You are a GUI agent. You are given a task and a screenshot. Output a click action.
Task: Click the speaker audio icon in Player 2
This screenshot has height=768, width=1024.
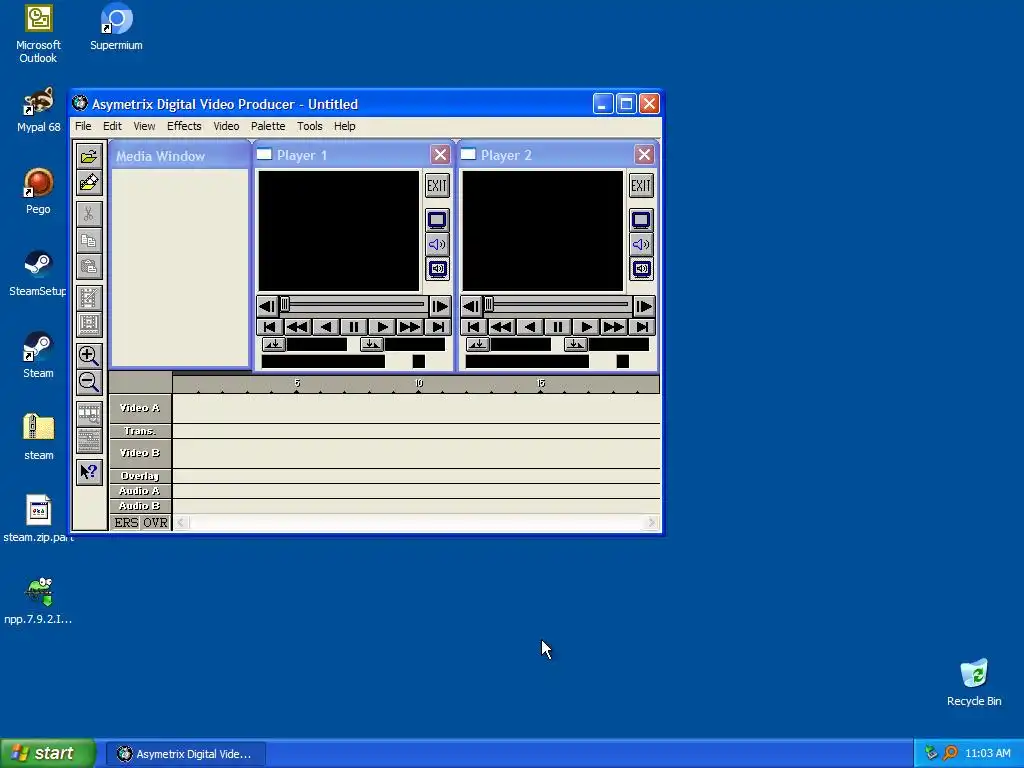[x=641, y=244]
